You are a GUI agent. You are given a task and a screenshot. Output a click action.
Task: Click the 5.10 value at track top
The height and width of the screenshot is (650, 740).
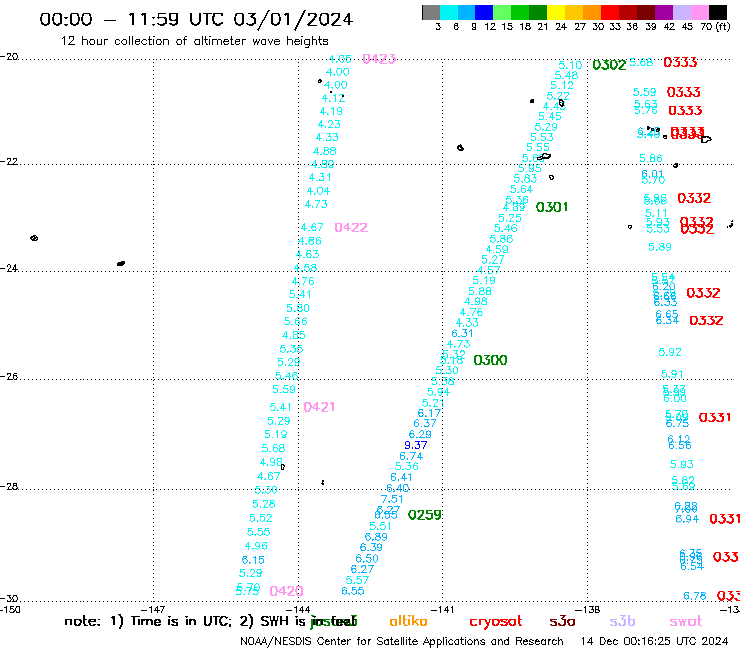571,65
